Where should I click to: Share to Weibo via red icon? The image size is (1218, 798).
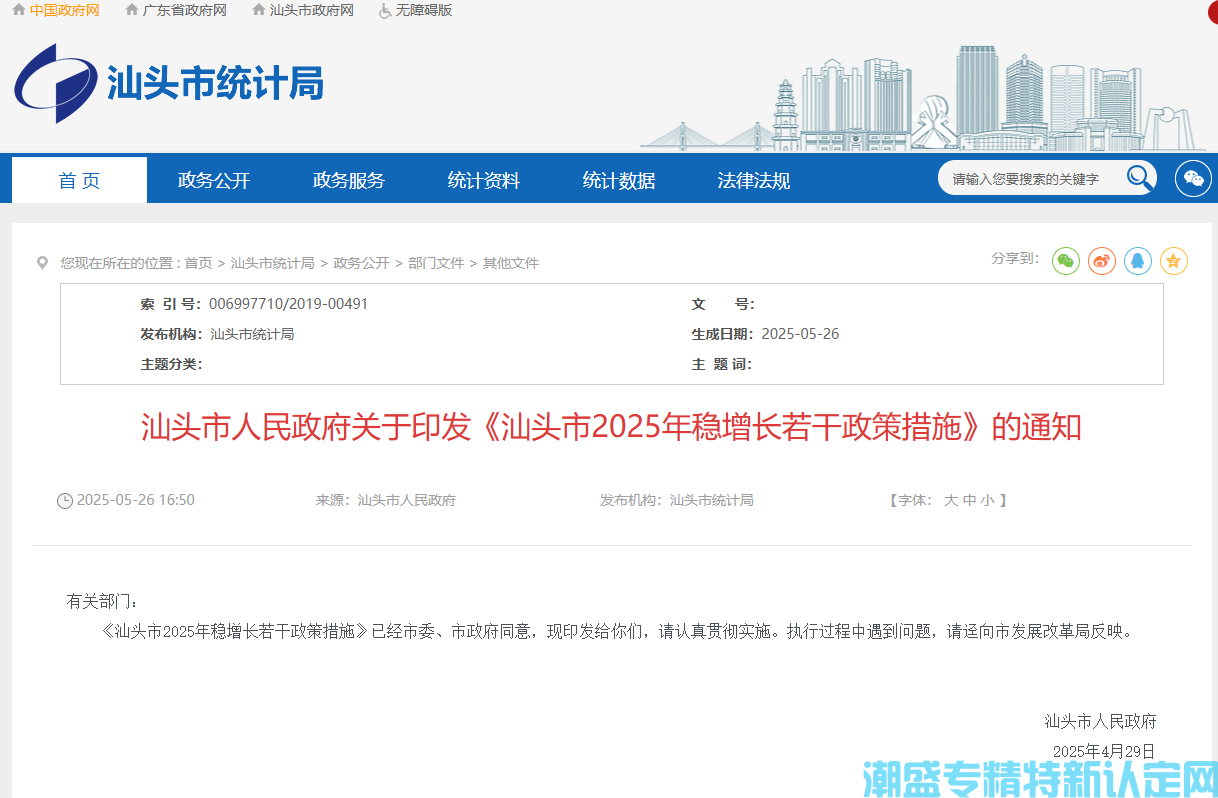click(1102, 261)
